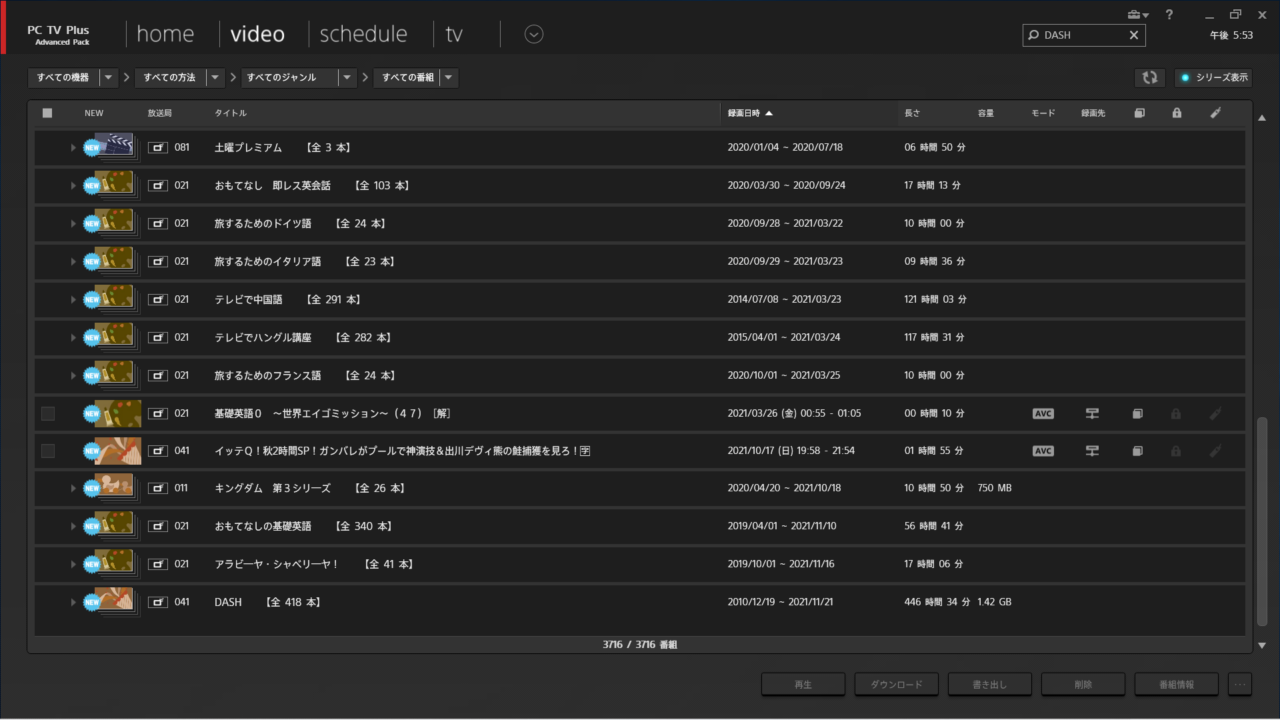Open the toolbox settings menu icon
The width and height of the screenshot is (1280, 720).
tap(1137, 15)
